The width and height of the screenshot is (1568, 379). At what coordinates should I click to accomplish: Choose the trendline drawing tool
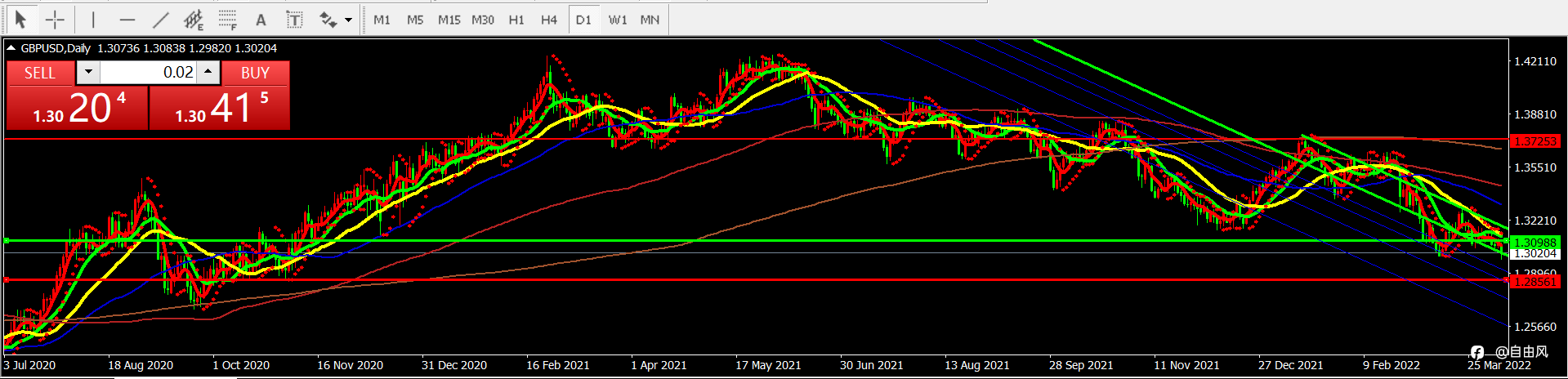click(x=160, y=19)
